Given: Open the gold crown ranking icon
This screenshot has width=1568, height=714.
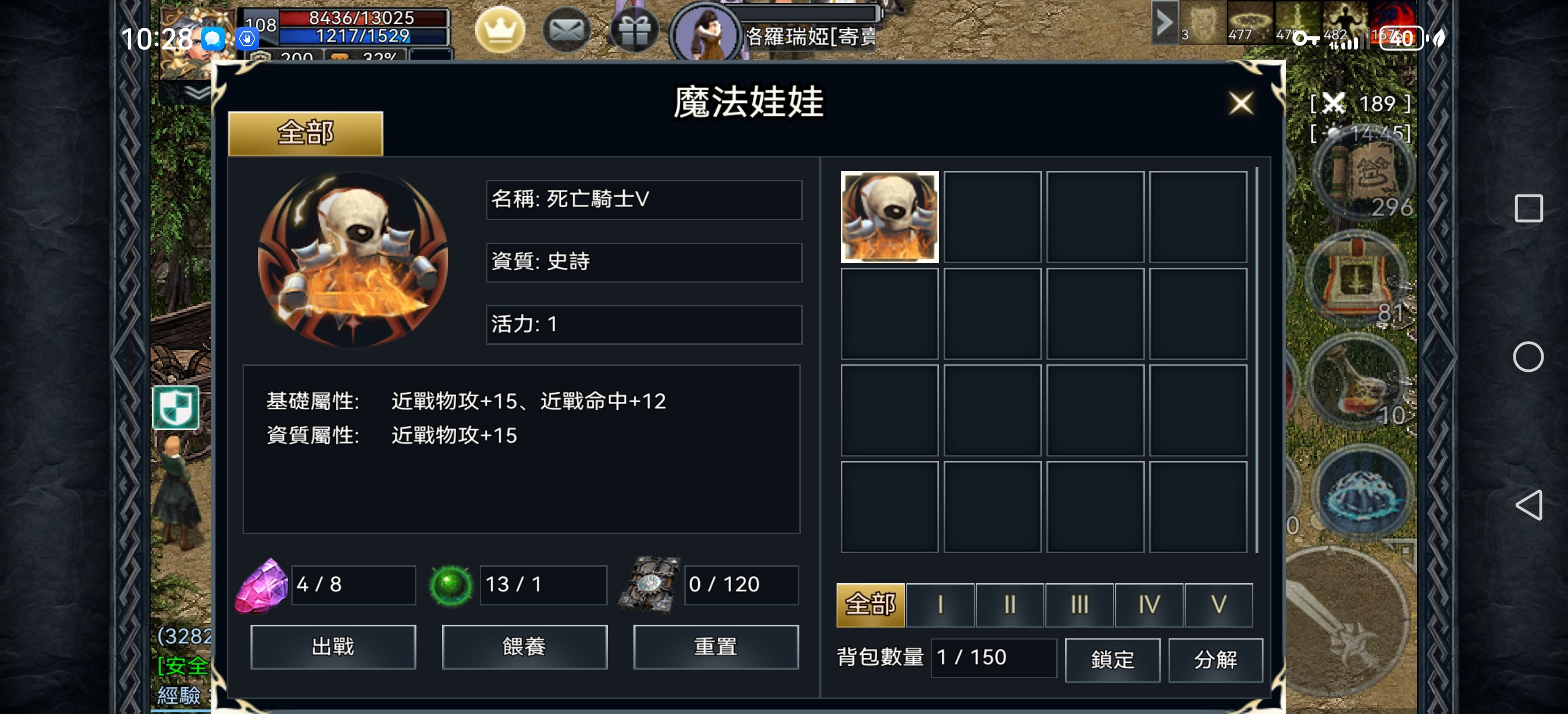Looking at the screenshot, I should click(499, 29).
